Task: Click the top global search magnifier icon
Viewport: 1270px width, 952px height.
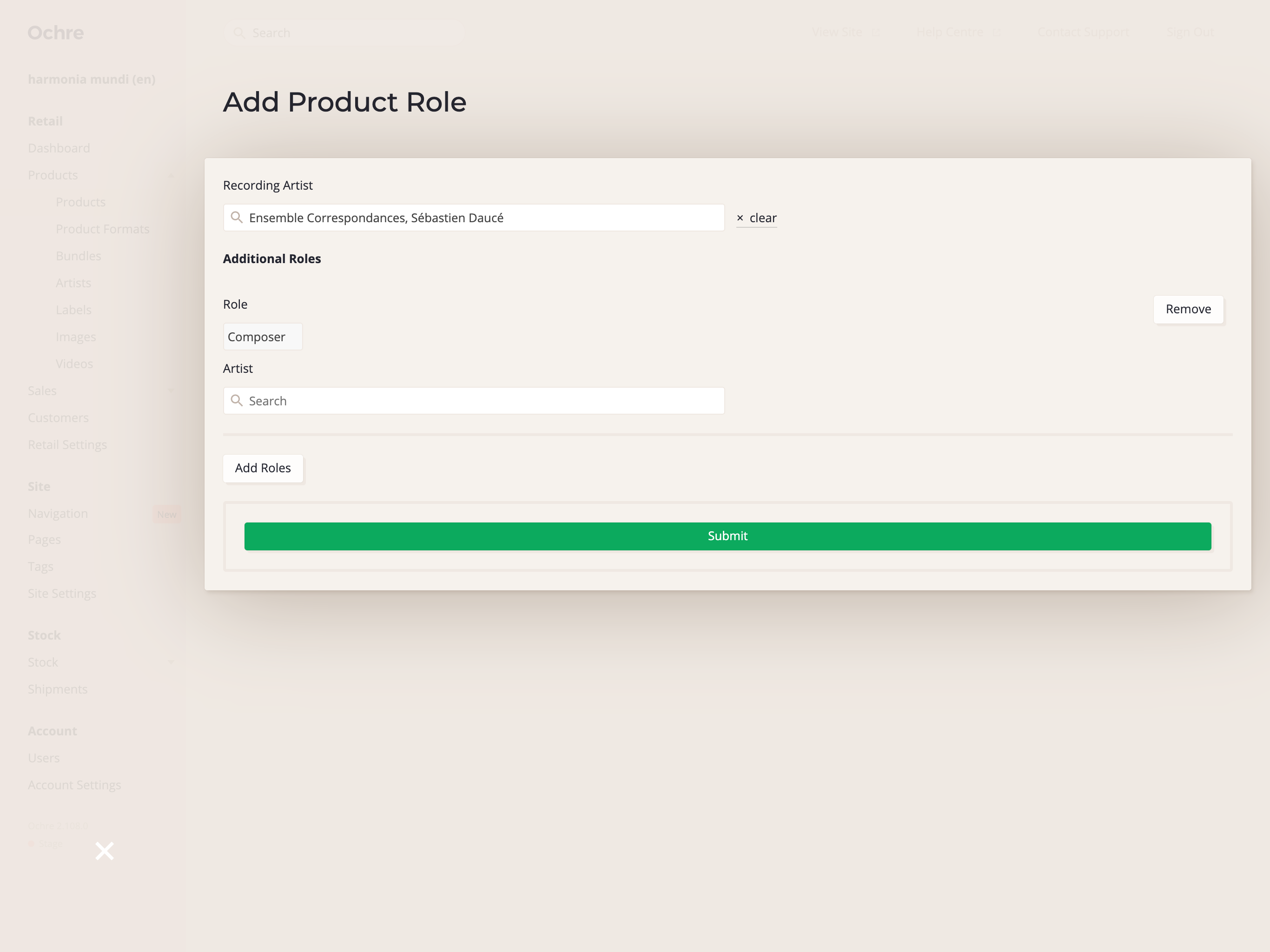Action: (x=239, y=33)
